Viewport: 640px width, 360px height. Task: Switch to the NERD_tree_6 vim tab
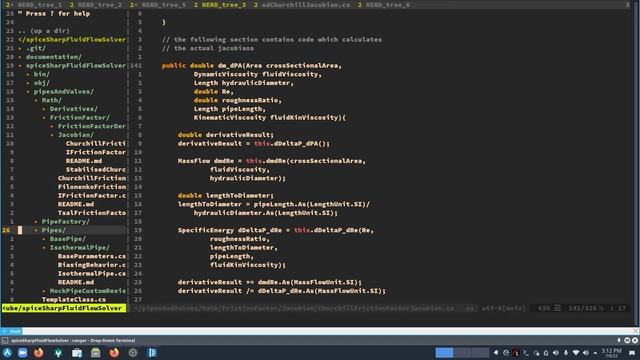click(388, 5)
